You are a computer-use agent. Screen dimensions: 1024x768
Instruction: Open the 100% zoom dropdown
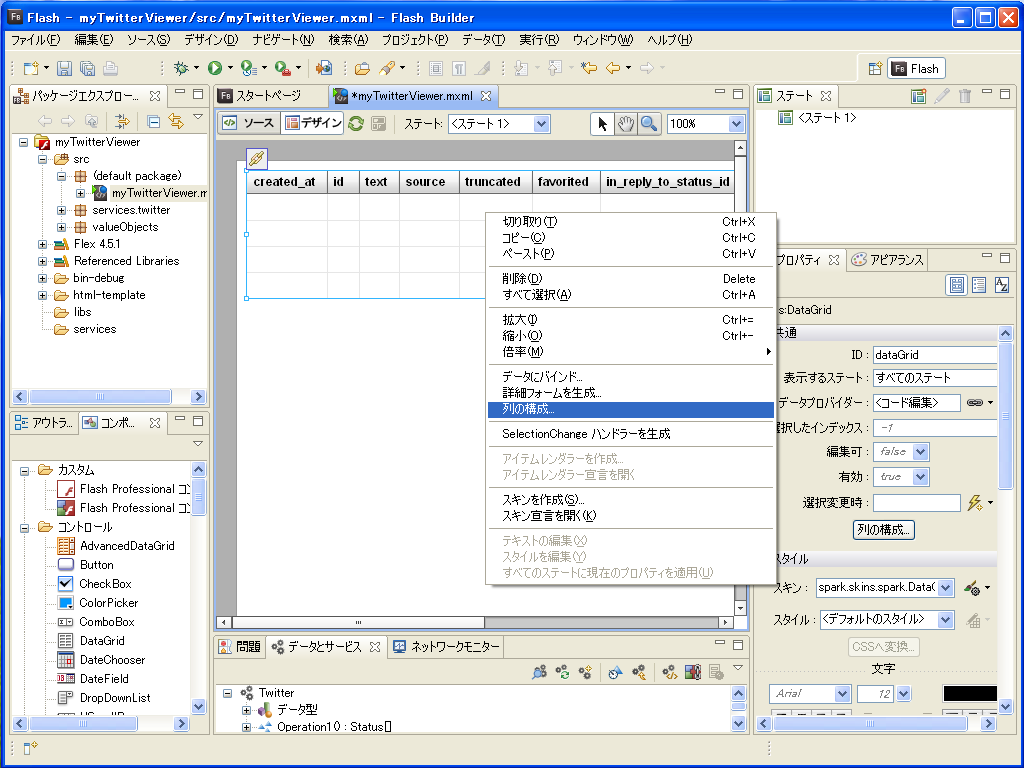(736, 123)
